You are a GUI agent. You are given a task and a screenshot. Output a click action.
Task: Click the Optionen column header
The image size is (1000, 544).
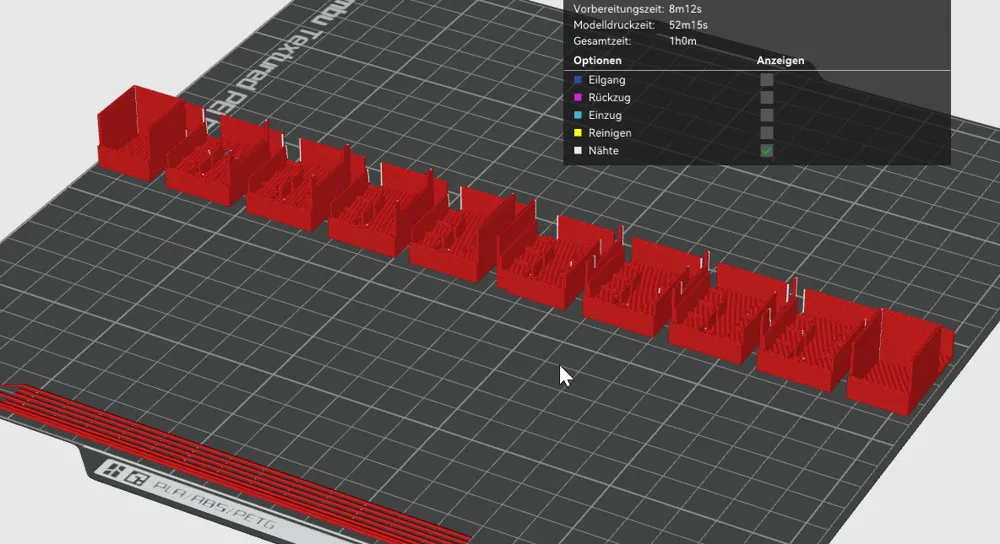point(597,61)
